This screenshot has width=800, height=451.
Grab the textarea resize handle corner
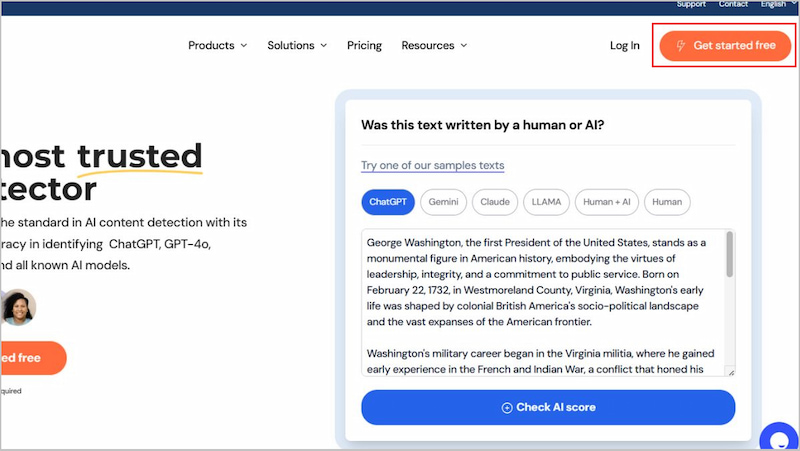click(x=731, y=372)
